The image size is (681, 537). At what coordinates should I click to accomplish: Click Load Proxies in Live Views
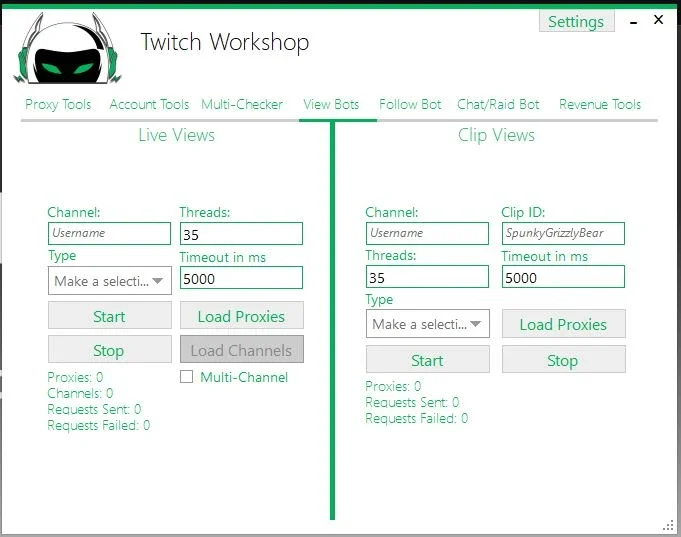(x=241, y=316)
